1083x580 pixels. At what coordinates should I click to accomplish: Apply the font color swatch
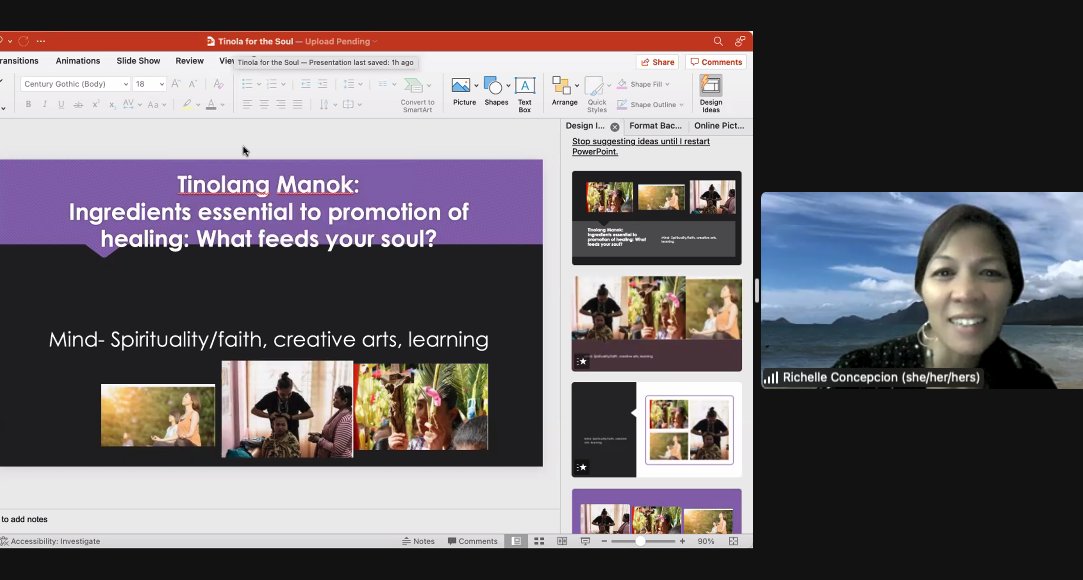(211, 104)
